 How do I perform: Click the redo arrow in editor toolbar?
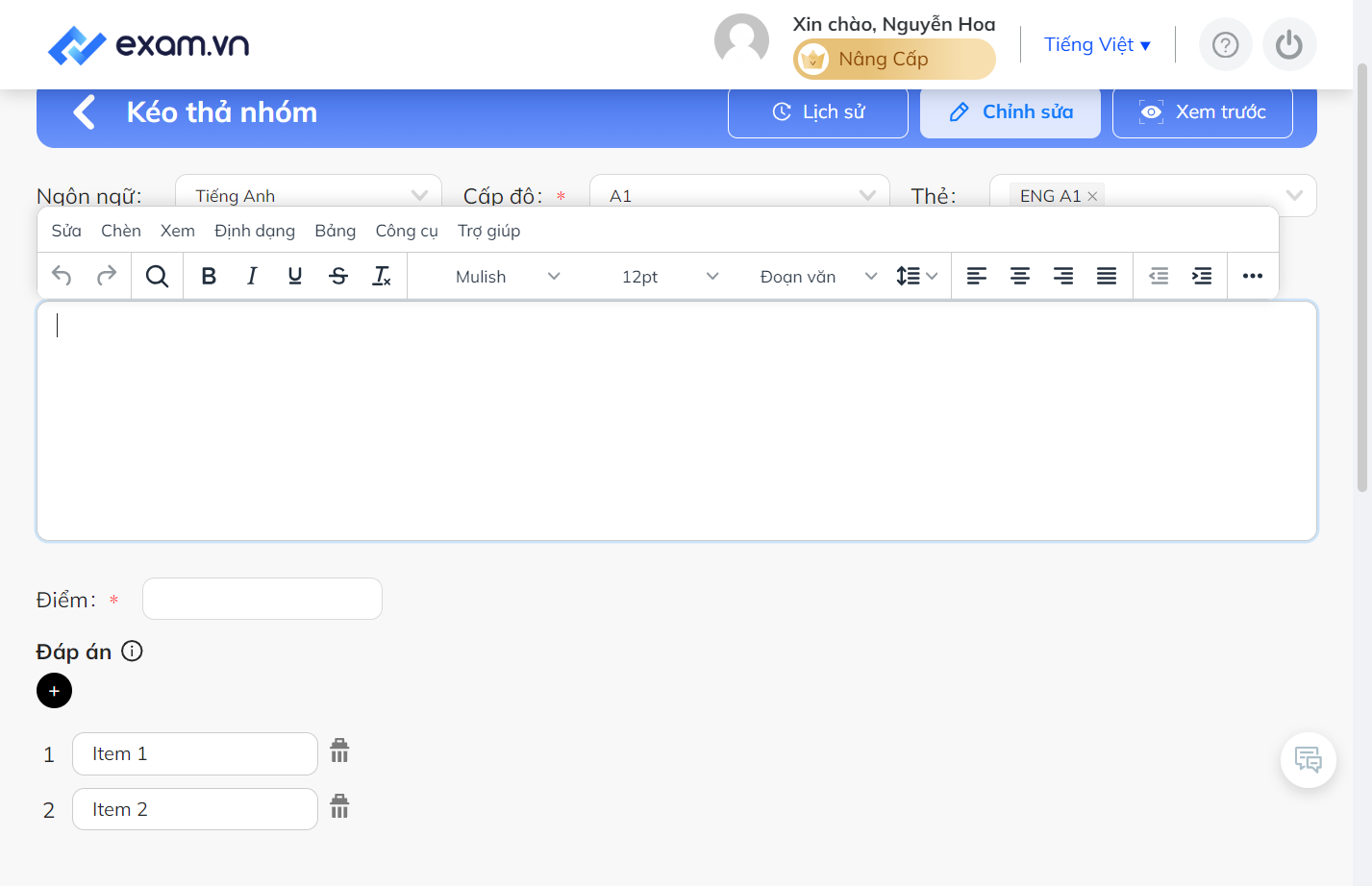coord(107,276)
